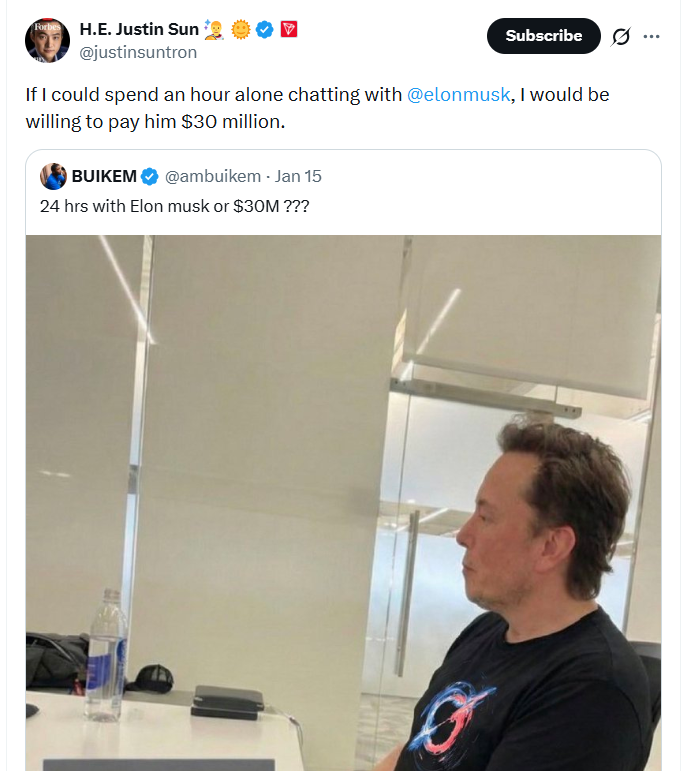699x771 pixels.
Task: Click the BUIKEM display name
Action: pos(104,177)
